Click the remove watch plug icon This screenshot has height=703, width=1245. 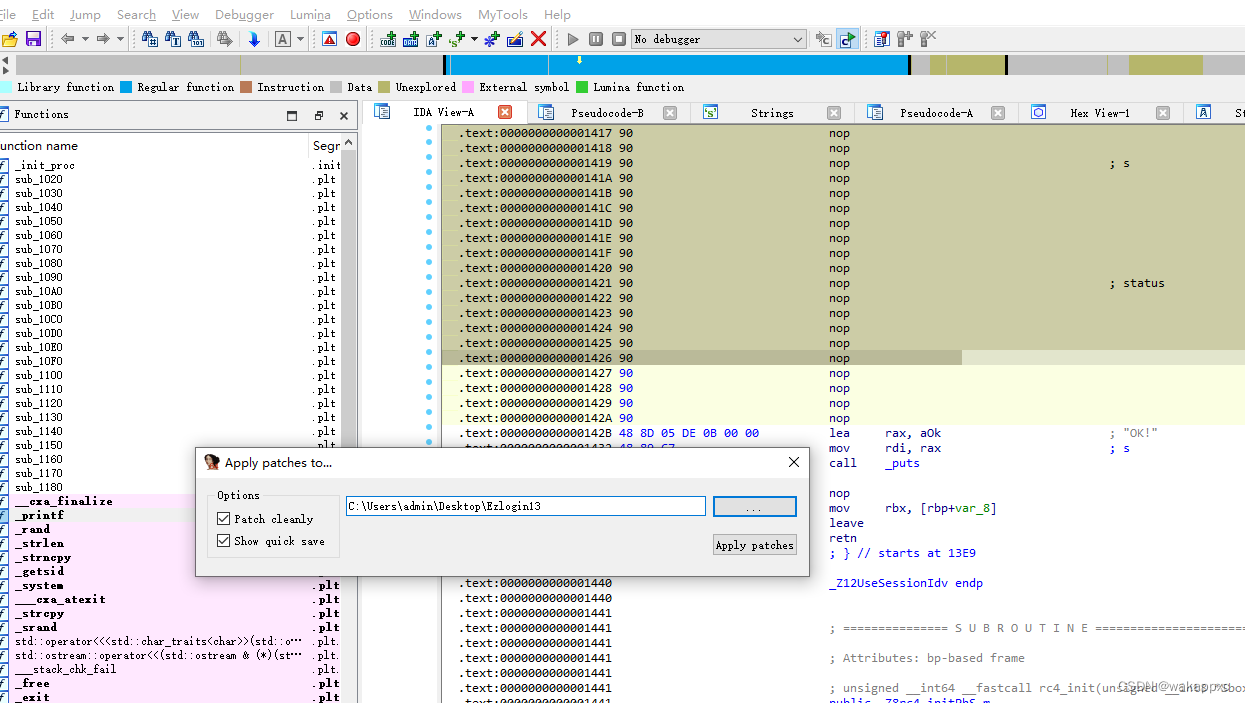tap(928, 39)
